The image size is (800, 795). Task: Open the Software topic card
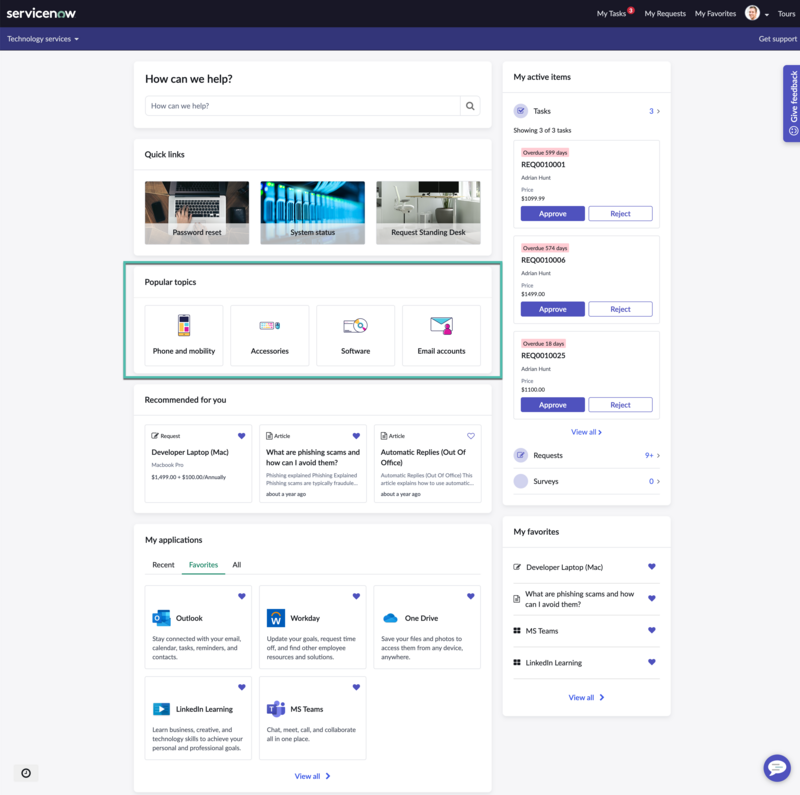coord(356,335)
